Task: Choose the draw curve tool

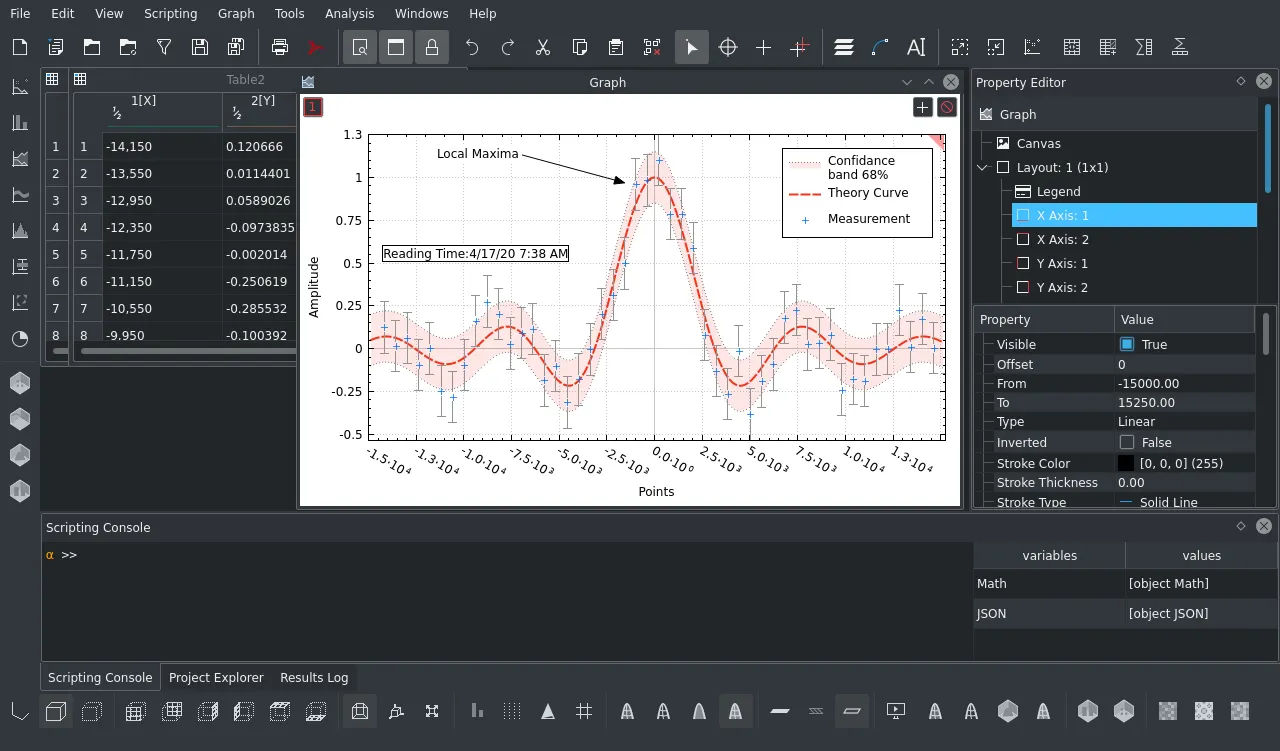Action: (880, 47)
